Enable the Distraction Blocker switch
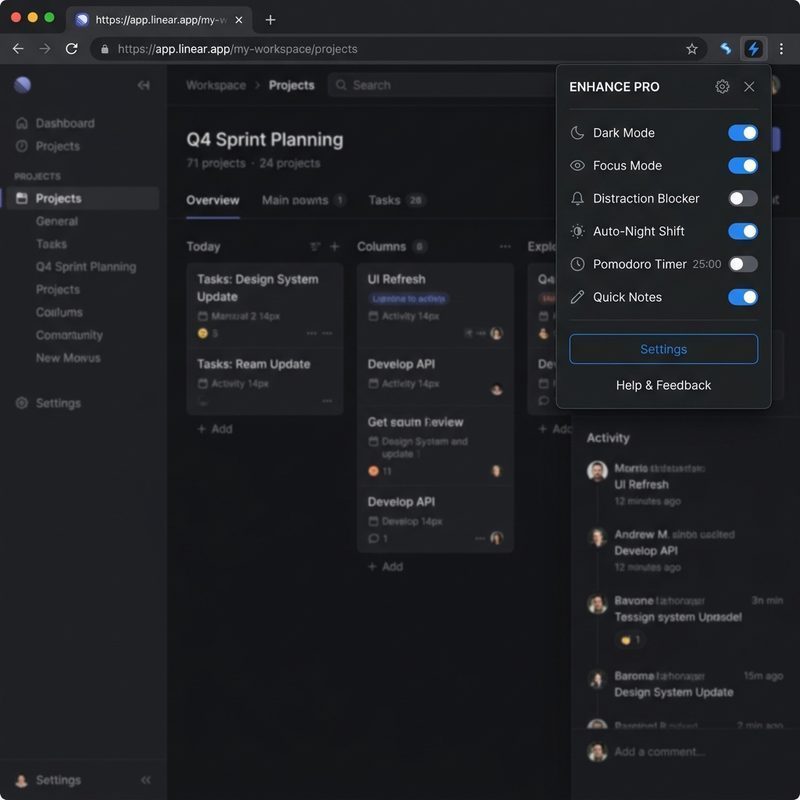Screen dimensions: 800x800 (x=742, y=198)
